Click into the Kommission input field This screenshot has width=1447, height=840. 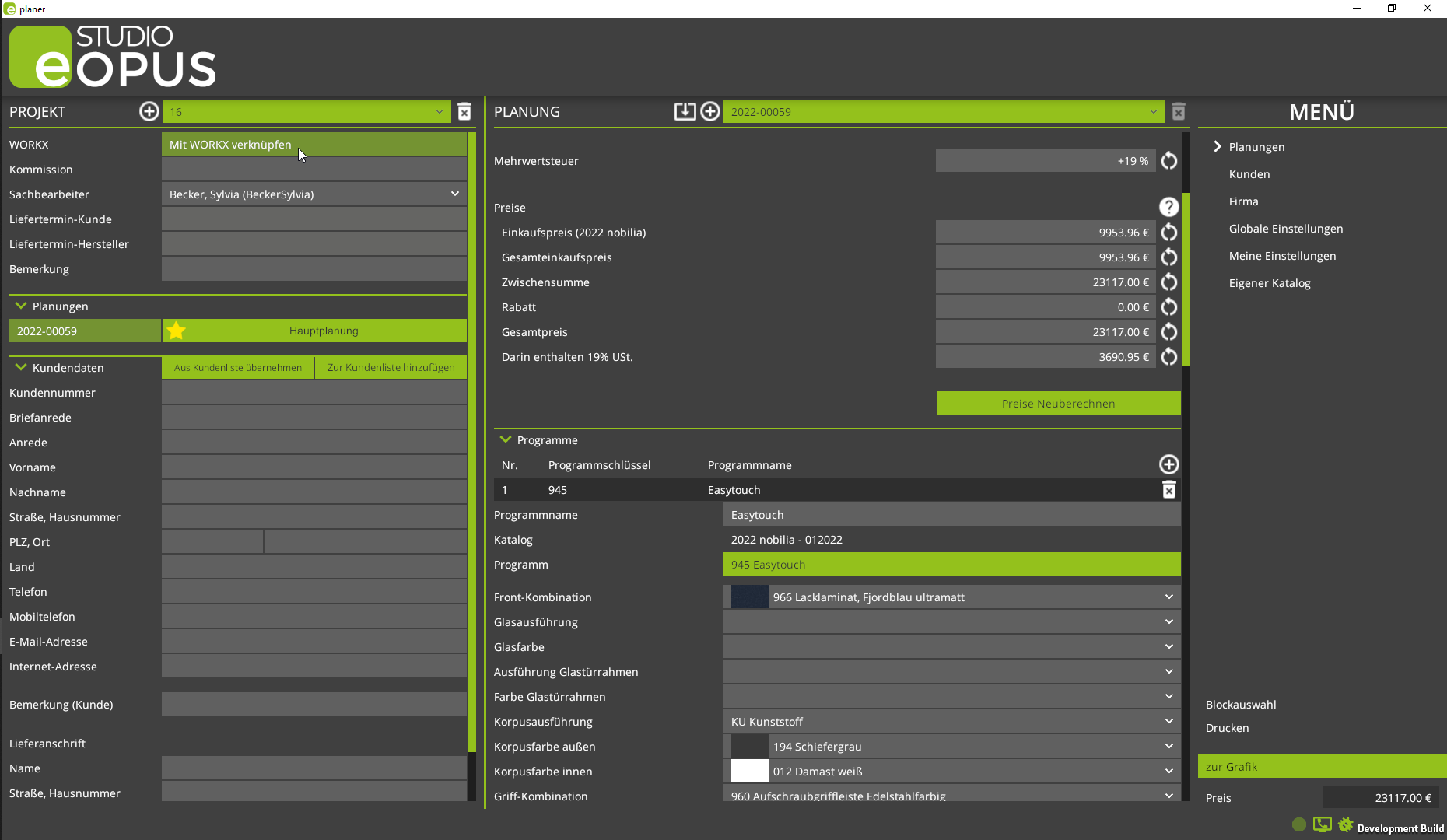(314, 169)
